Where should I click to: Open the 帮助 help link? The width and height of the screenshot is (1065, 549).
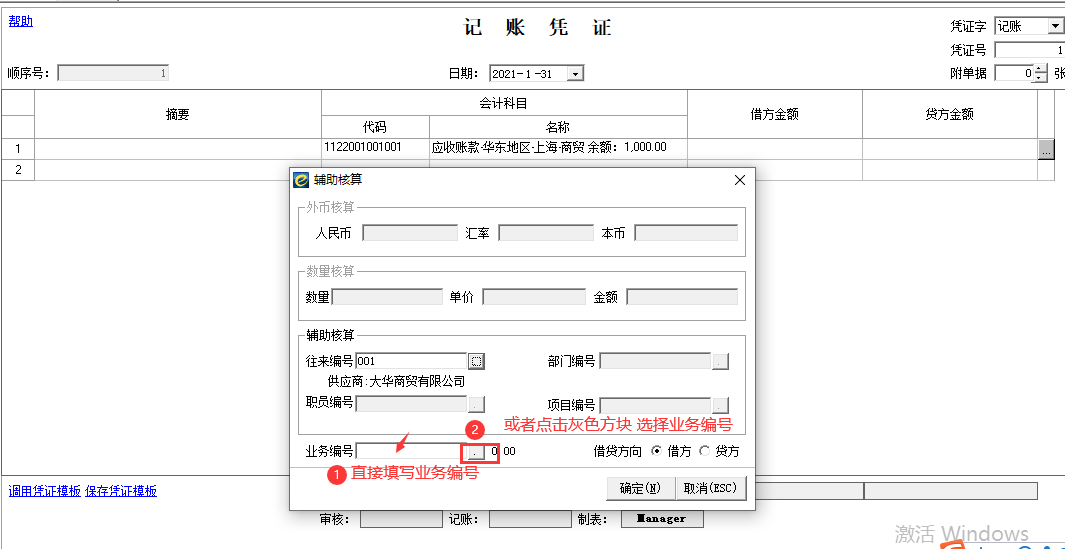pos(20,21)
